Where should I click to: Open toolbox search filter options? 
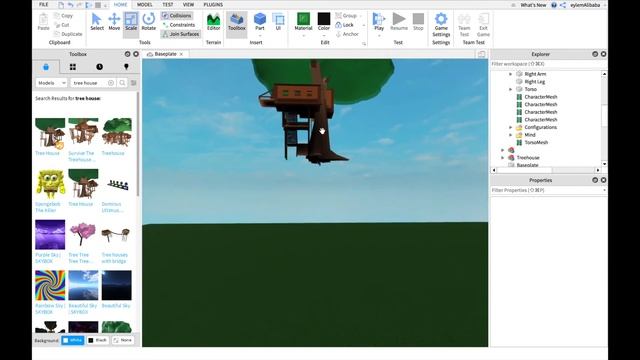coord(133,83)
